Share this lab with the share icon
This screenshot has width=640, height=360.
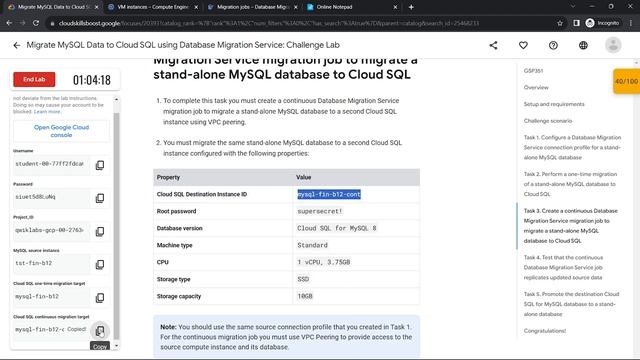493,45
